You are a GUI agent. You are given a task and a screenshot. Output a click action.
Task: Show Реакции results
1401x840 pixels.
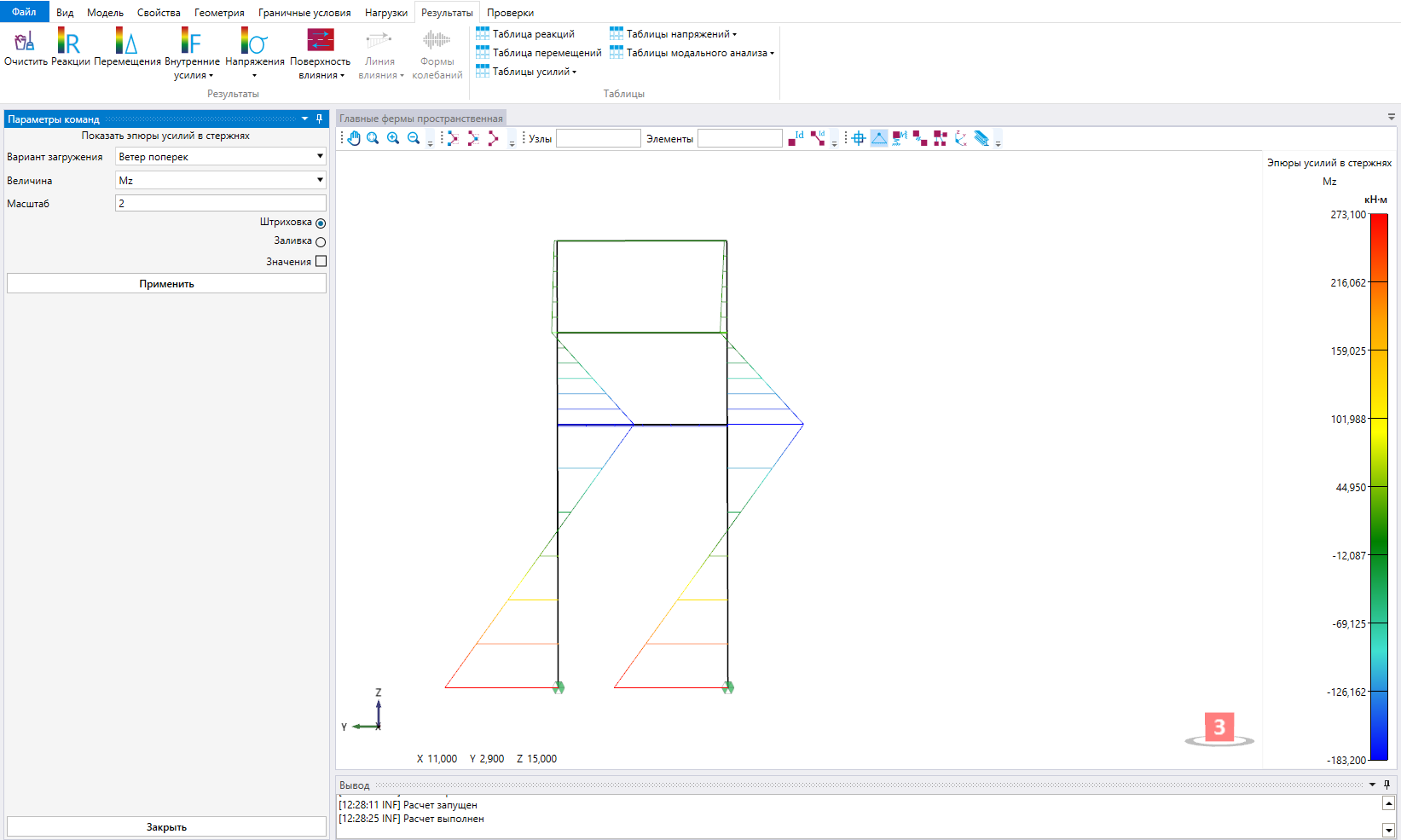(69, 40)
